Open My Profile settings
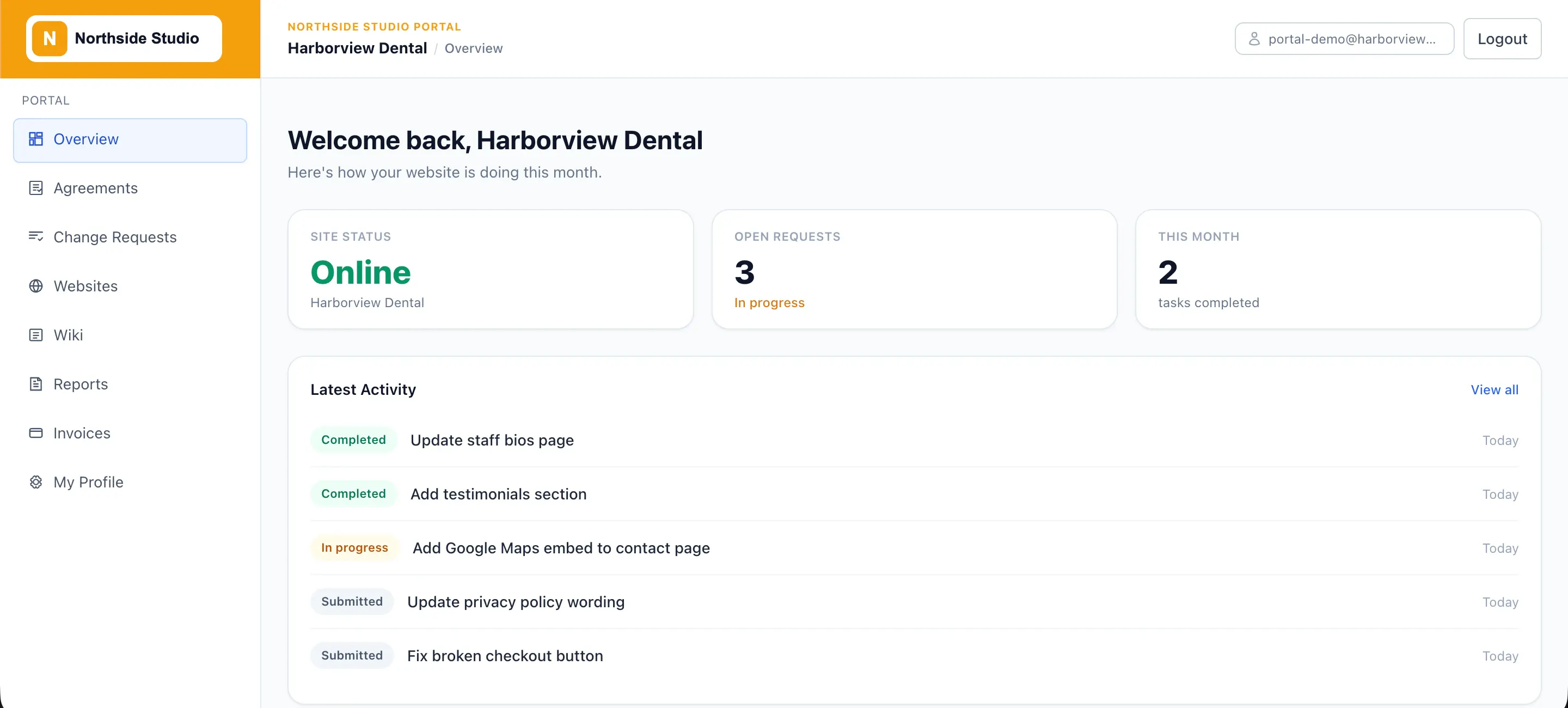 click(130, 482)
